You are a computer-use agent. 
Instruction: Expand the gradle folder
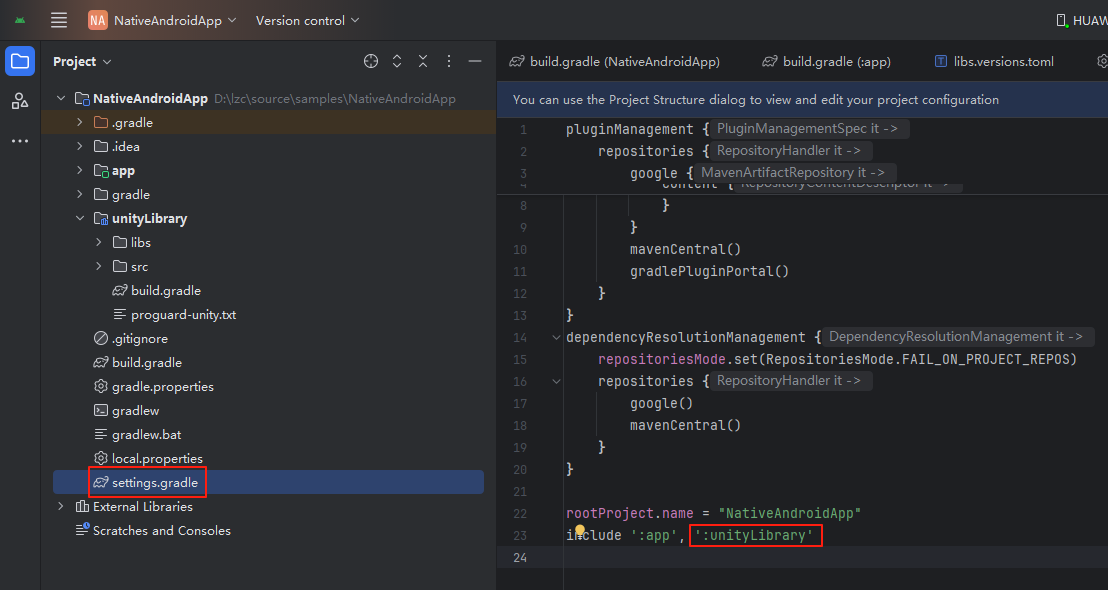click(80, 194)
